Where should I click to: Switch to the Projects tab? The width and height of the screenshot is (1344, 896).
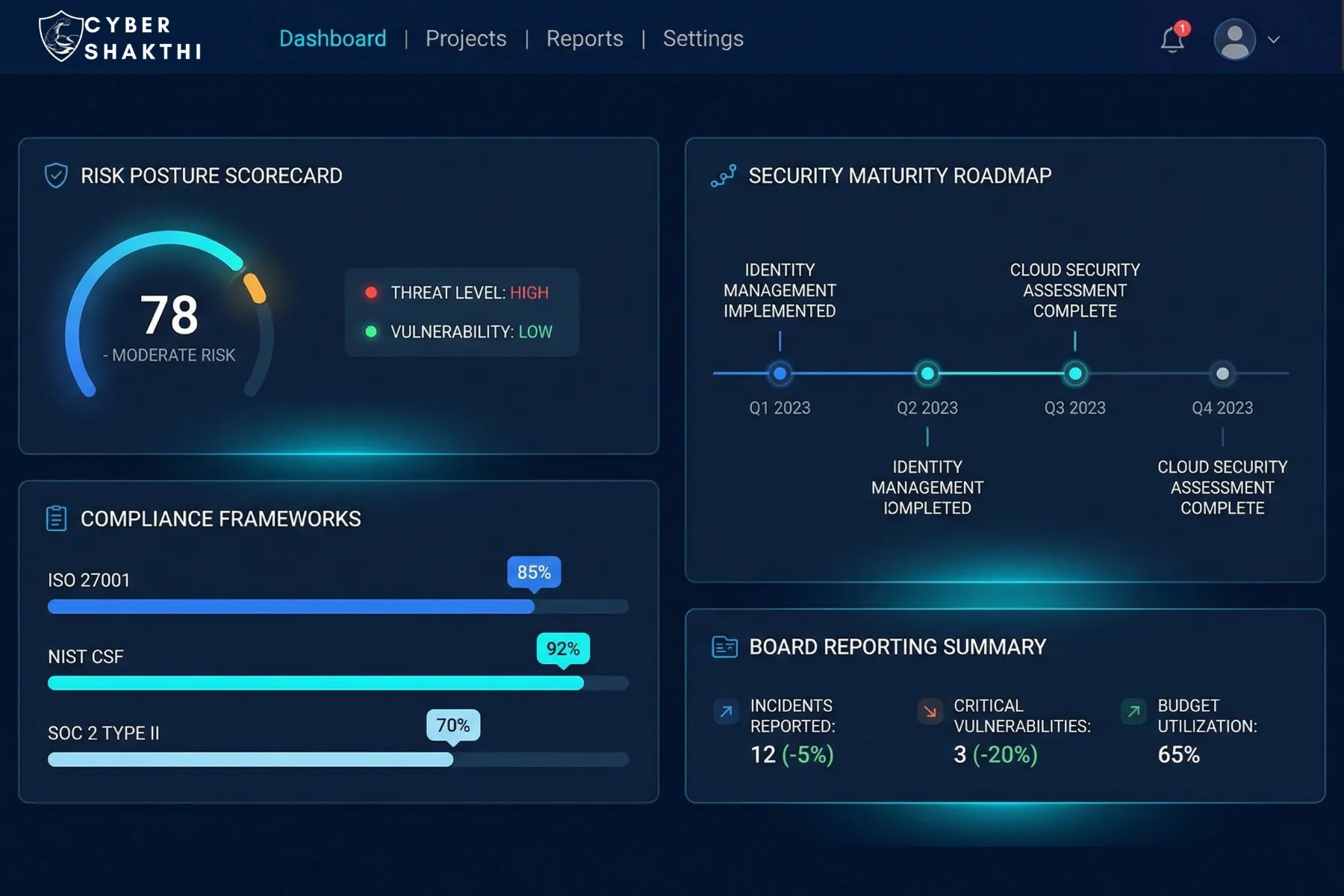pyautogui.click(x=466, y=39)
